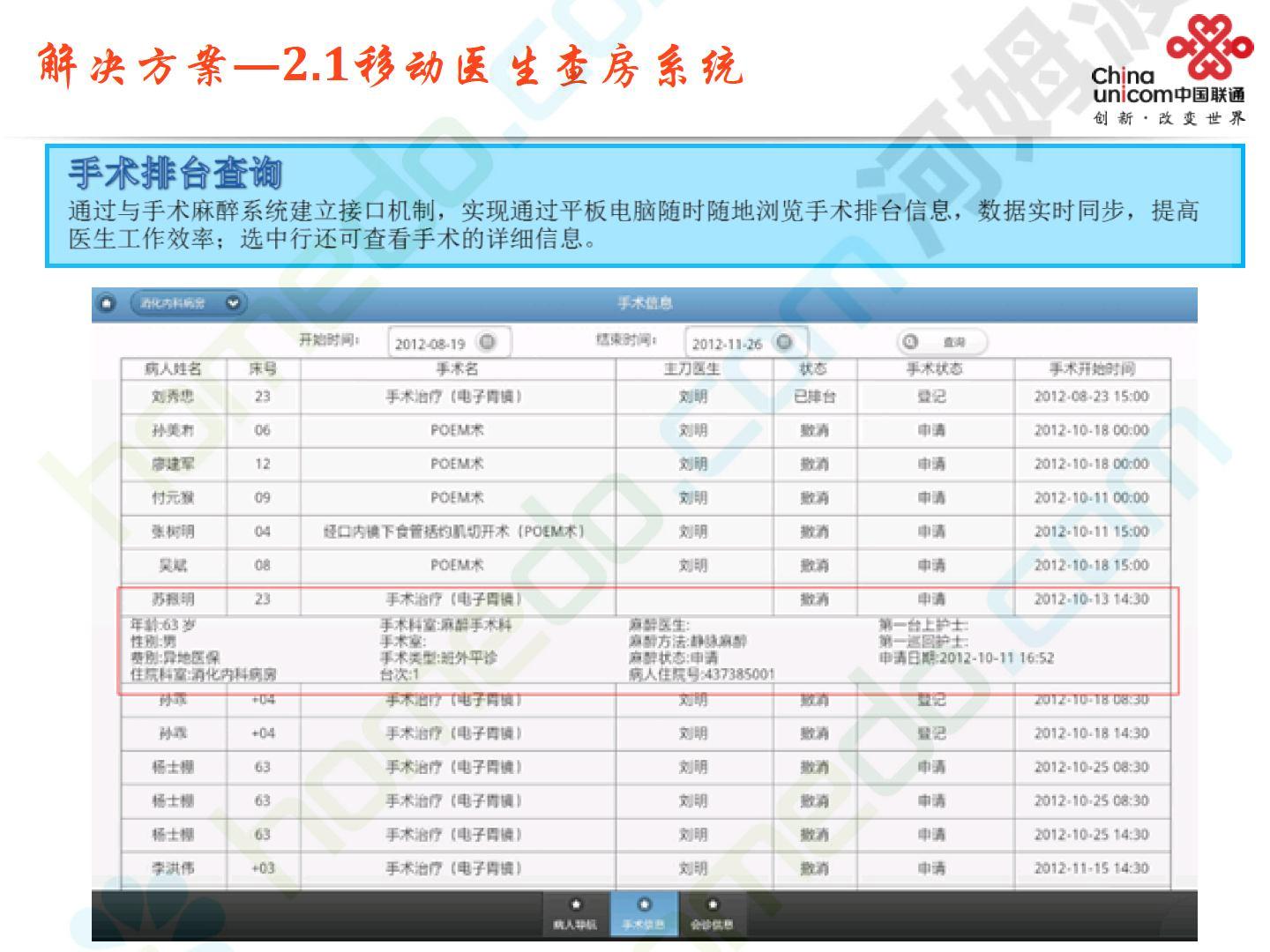Click the start date field 2012-08-19
This screenshot has height=952, width=1270.
430,344
